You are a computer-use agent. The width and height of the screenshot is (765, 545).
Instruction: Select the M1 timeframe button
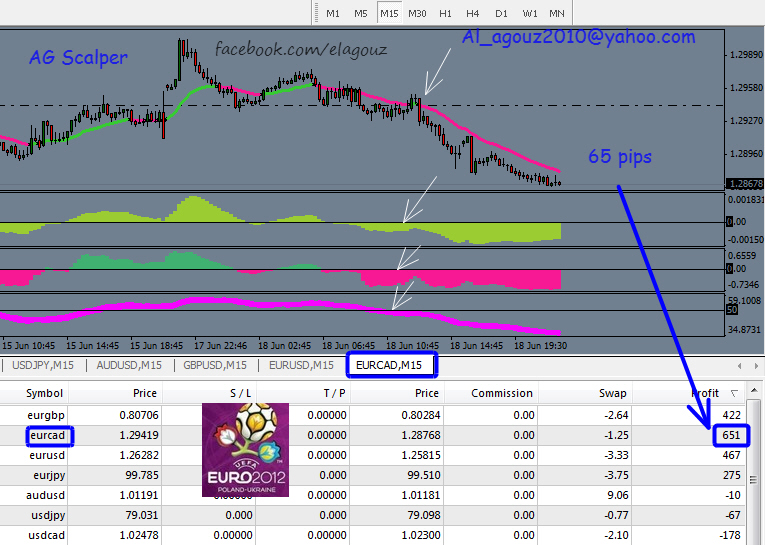(x=333, y=13)
